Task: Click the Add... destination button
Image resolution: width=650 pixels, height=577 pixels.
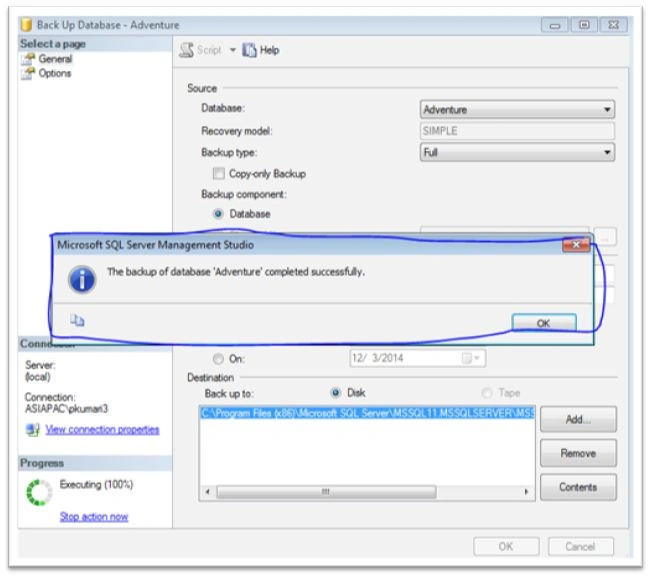Action: point(578,419)
